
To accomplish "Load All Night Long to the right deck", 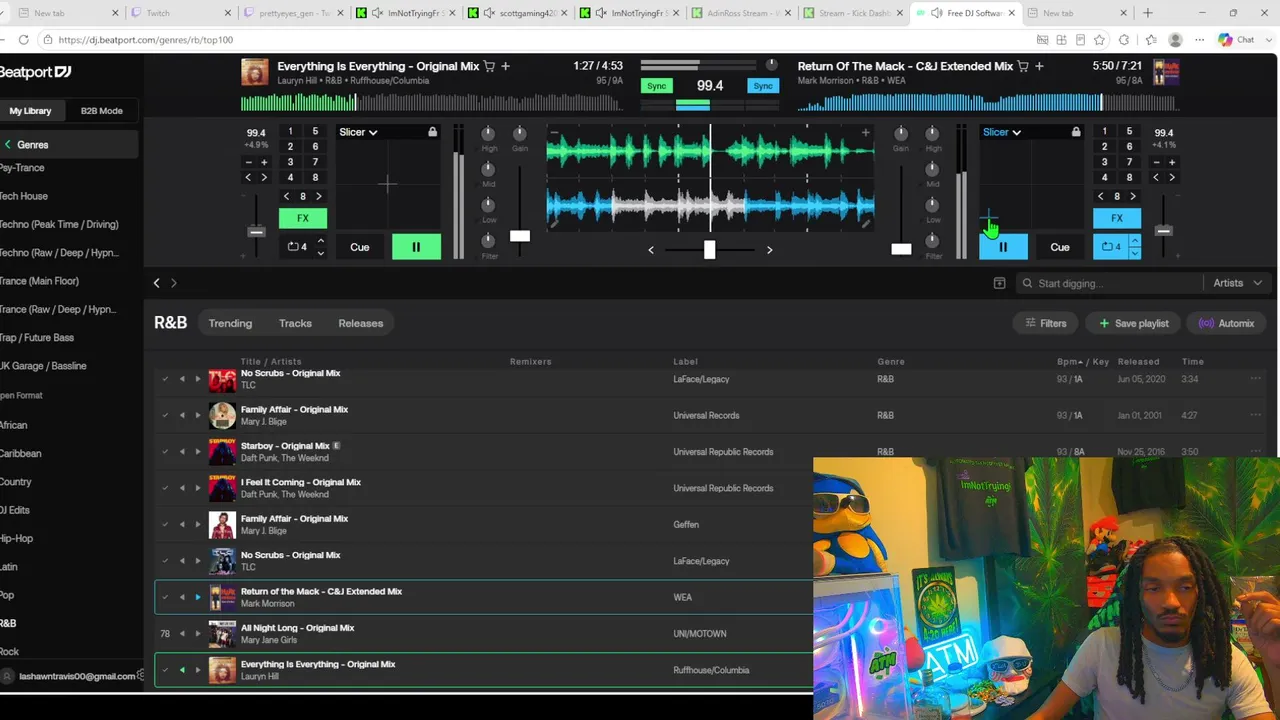I will pos(198,634).
